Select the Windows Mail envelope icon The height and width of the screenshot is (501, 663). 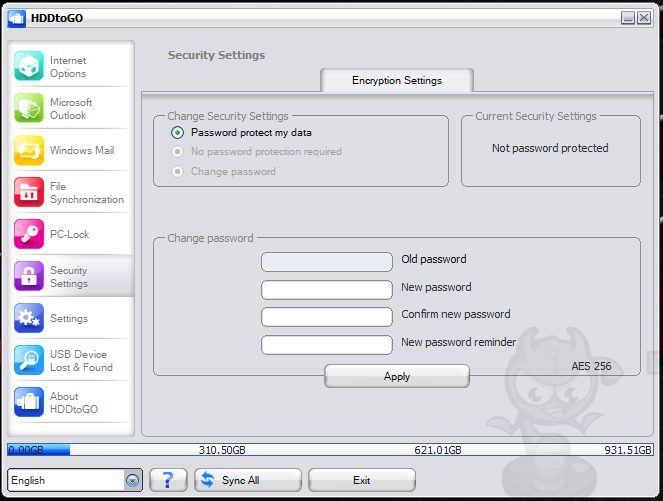(29, 150)
